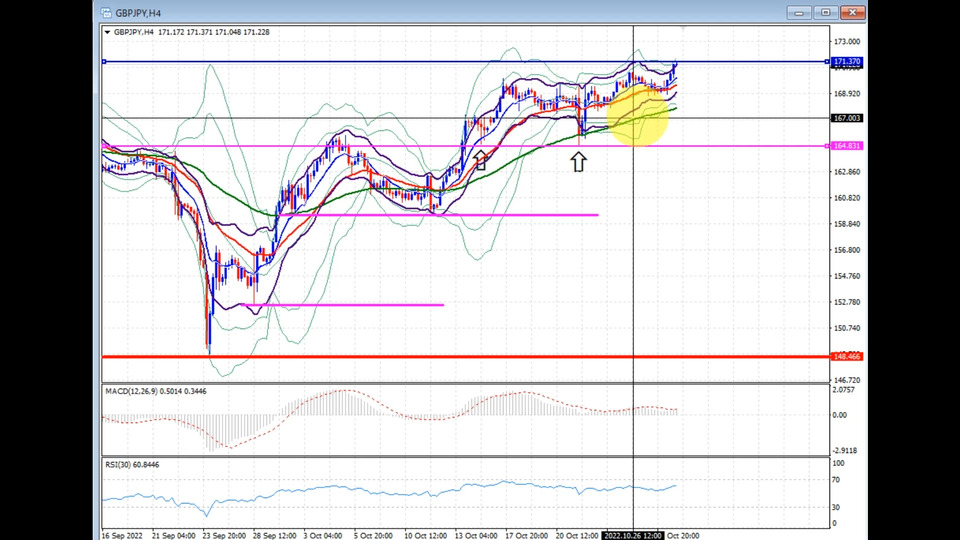Click the 28 Sep 12:00 date label
The height and width of the screenshot is (540, 960).
pos(275,536)
